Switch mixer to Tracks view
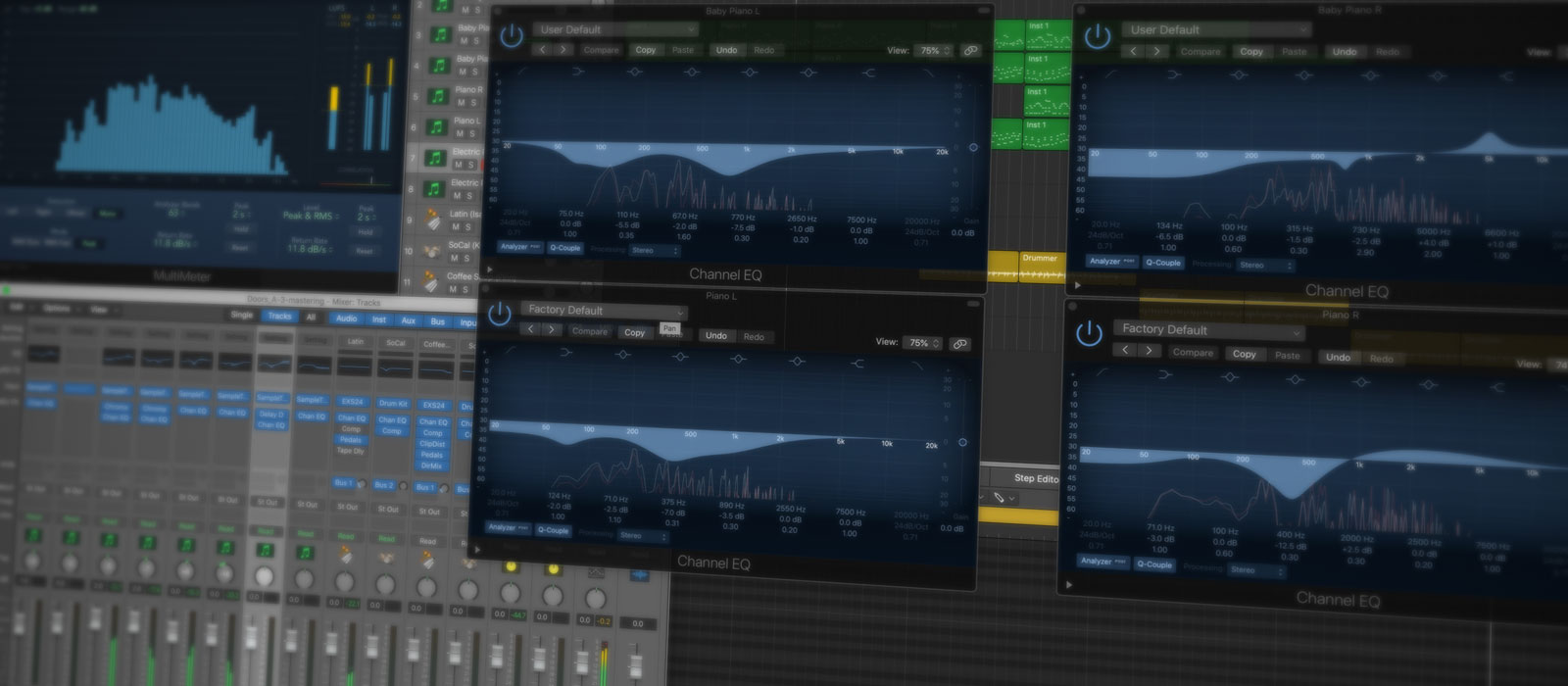This screenshot has width=1568, height=686. [x=279, y=317]
